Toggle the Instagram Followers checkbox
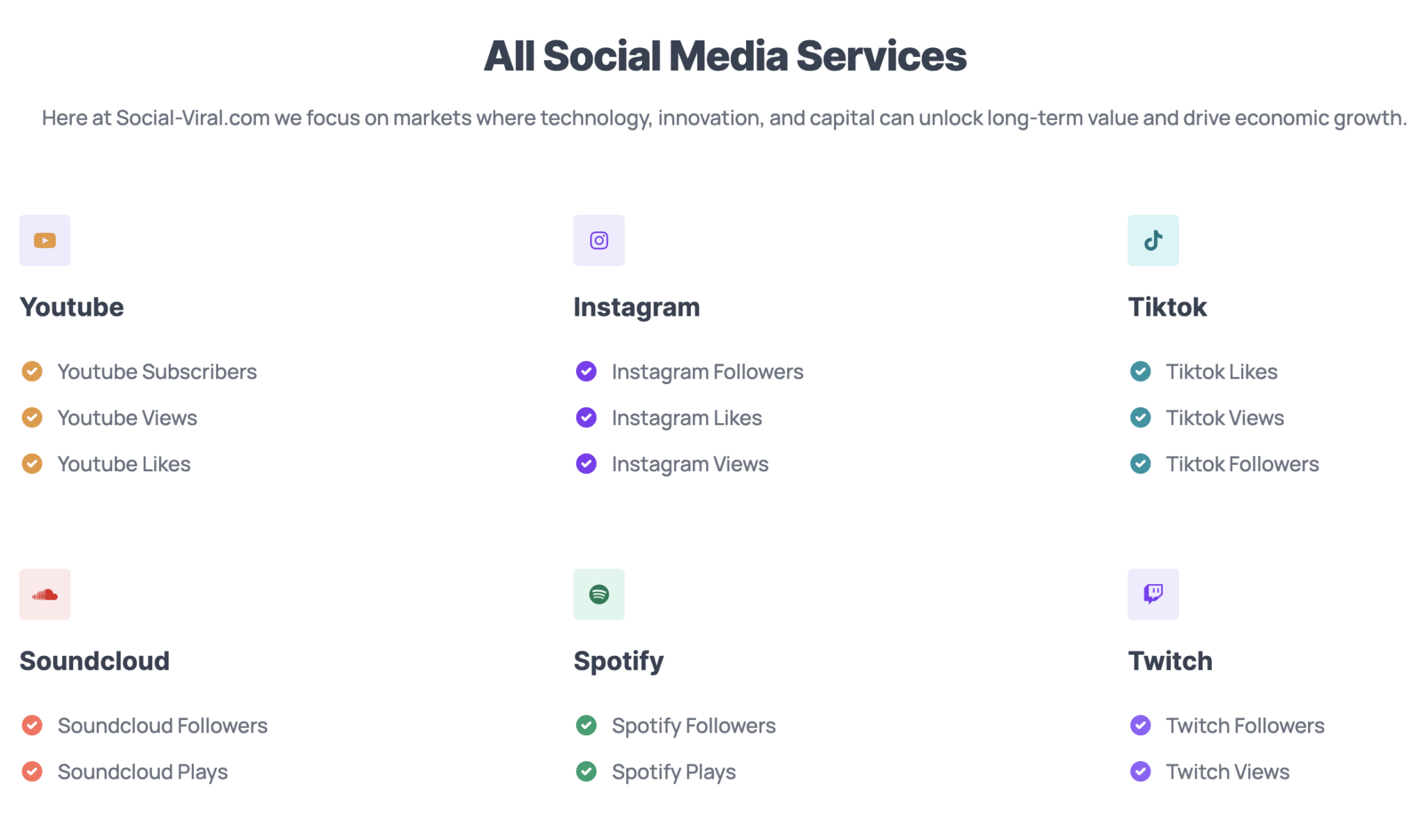1428x840 pixels. [x=585, y=371]
